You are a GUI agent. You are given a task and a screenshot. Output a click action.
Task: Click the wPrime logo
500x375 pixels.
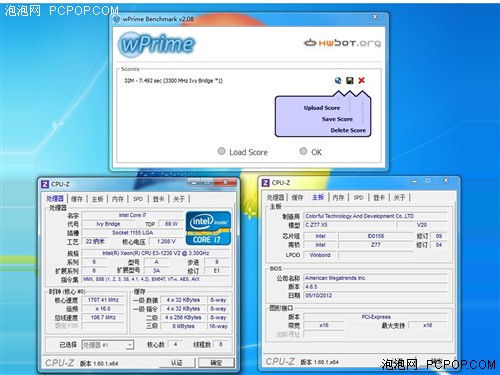tap(157, 44)
